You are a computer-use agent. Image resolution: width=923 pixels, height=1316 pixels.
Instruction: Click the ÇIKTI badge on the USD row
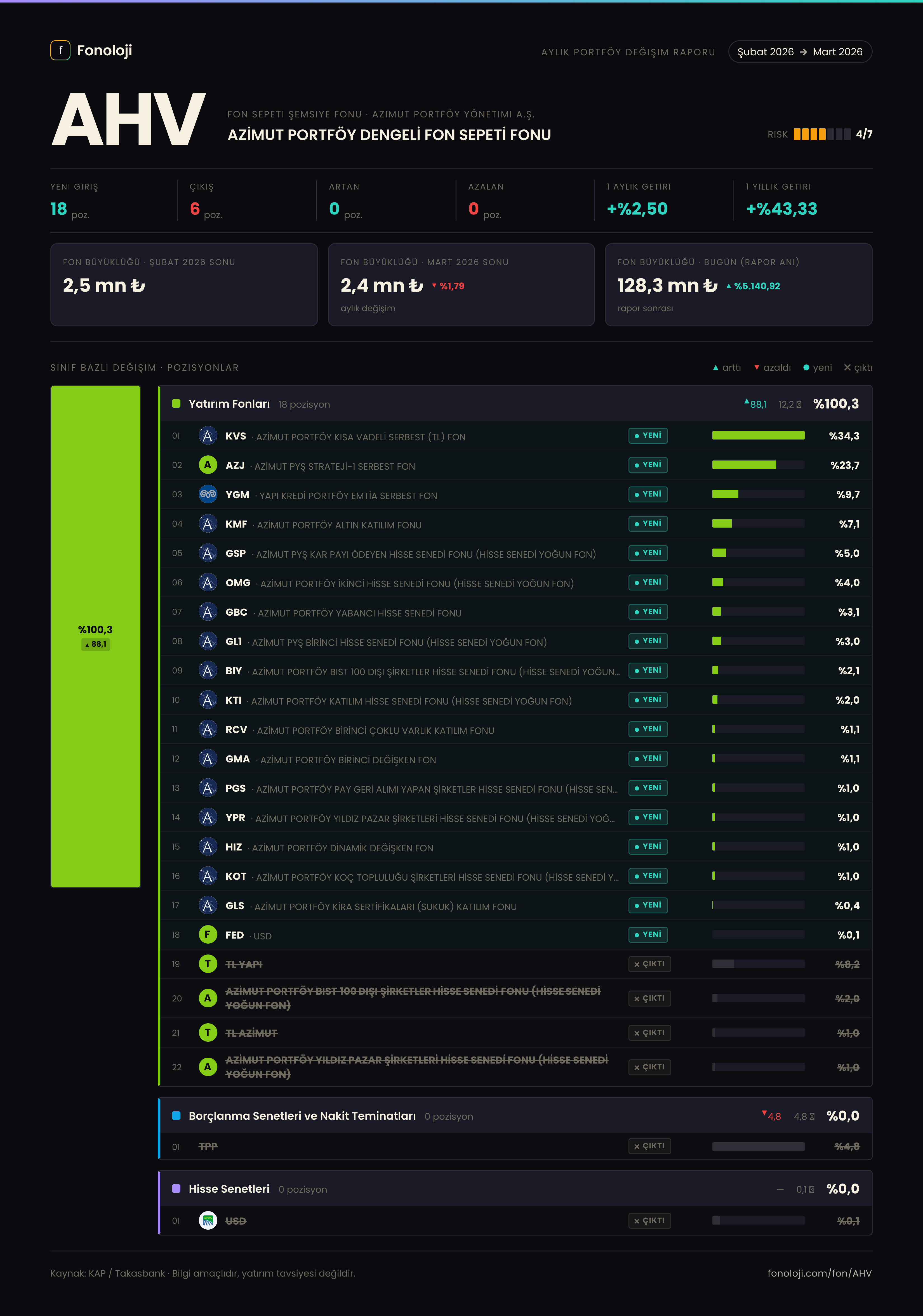click(649, 1221)
